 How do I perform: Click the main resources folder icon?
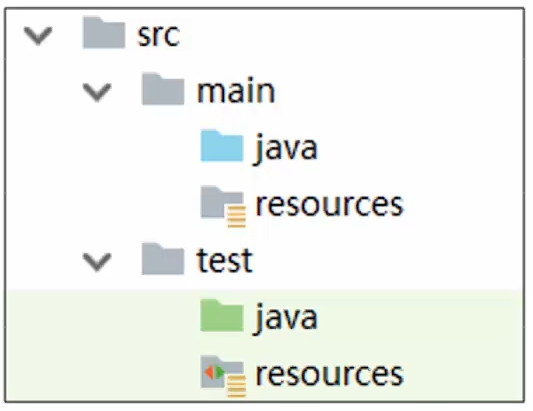click(223, 206)
